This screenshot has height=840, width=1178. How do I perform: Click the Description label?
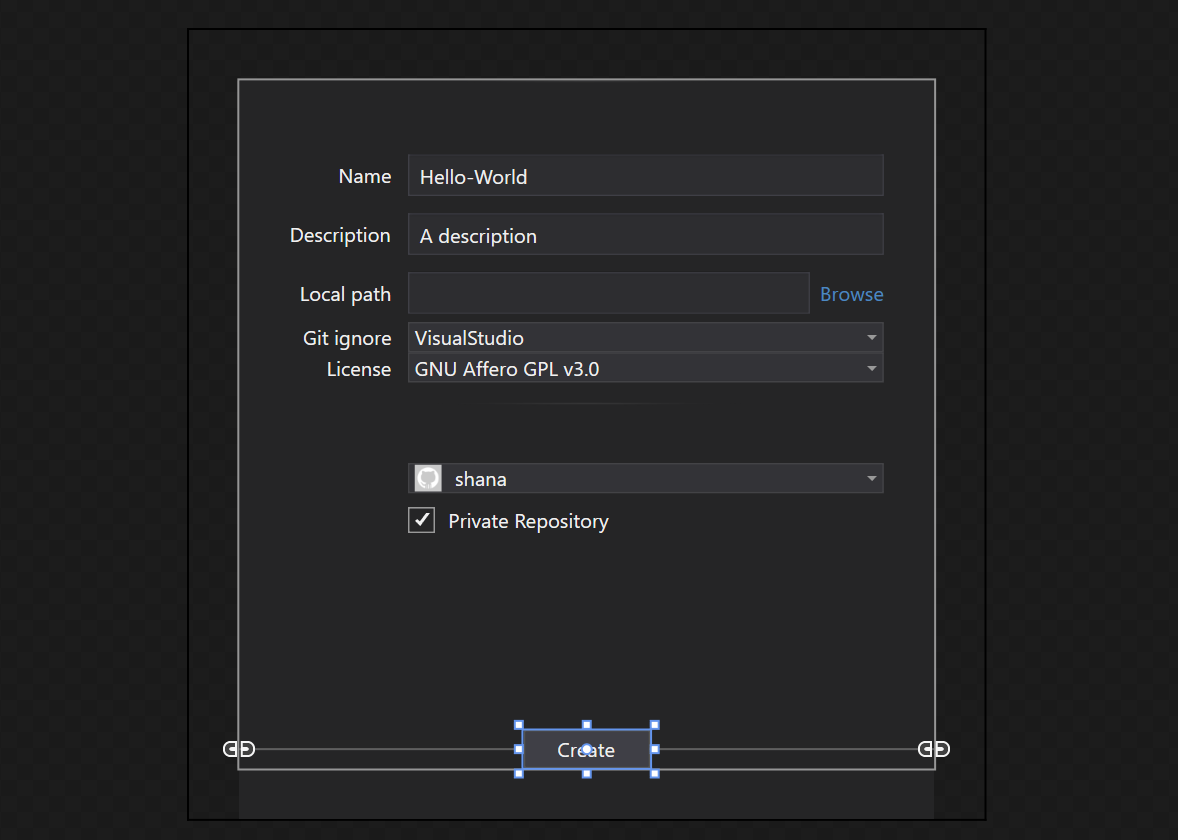[340, 235]
